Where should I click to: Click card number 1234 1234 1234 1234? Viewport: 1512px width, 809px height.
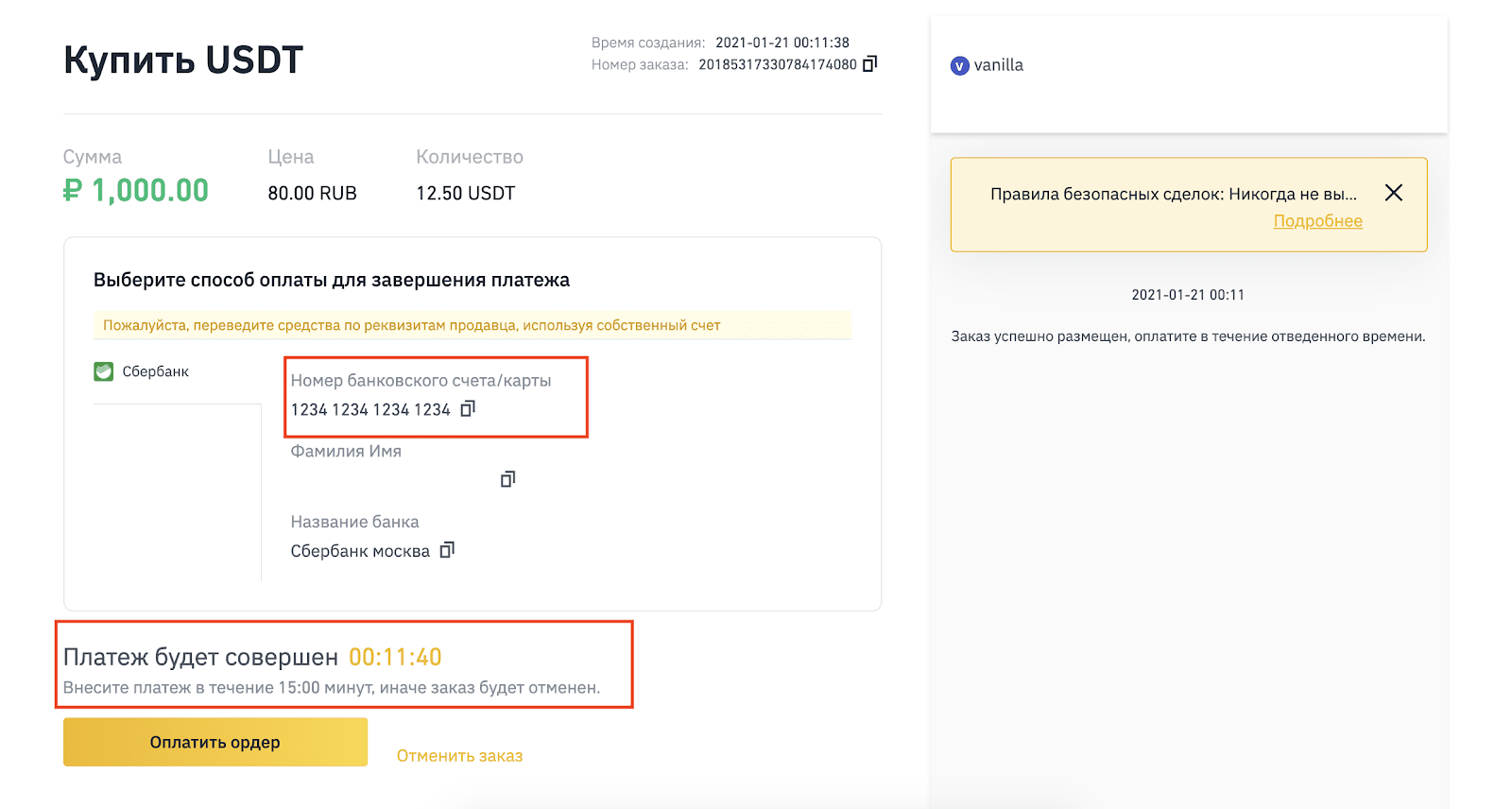click(x=370, y=409)
